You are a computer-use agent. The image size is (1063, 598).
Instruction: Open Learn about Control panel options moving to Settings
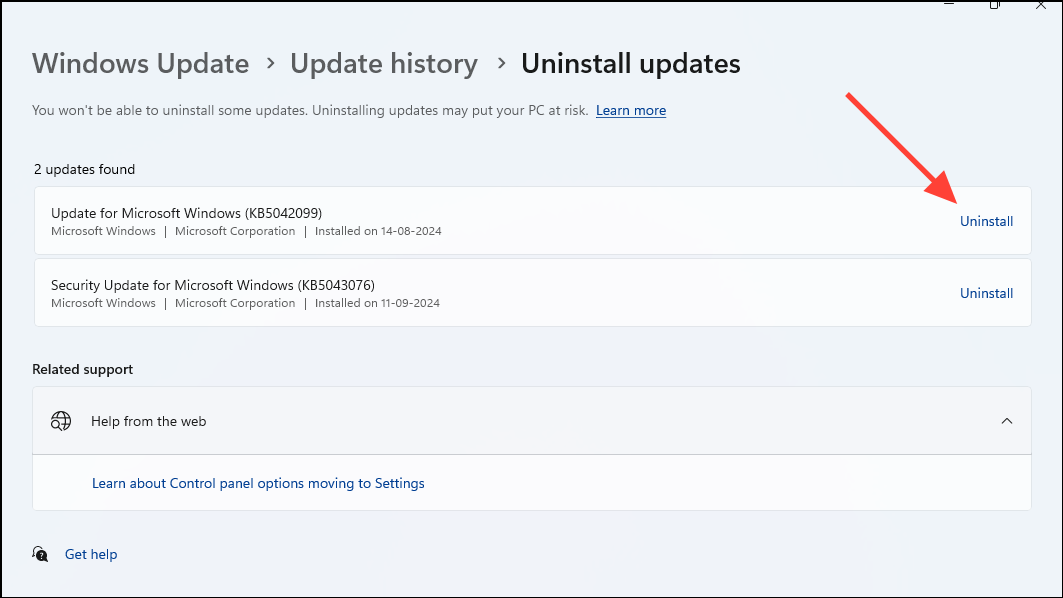click(258, 483)
